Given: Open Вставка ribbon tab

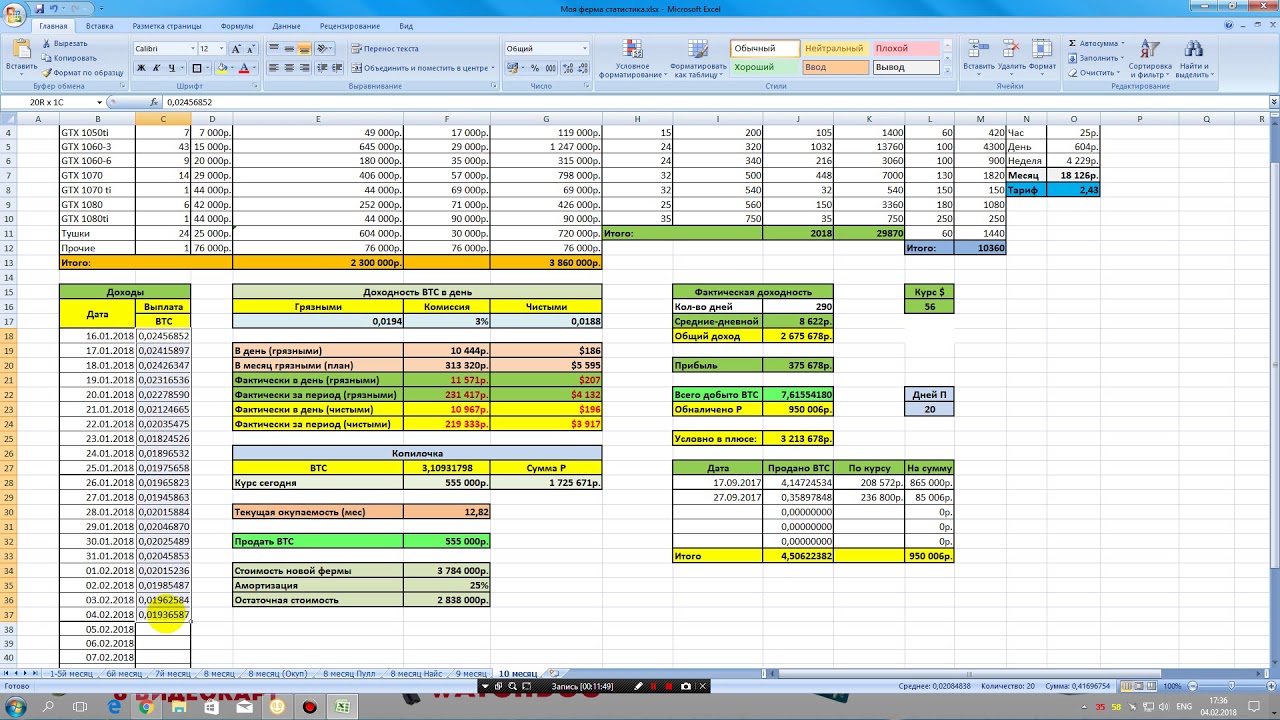Looking at the screenshot, I should point(99,26).
